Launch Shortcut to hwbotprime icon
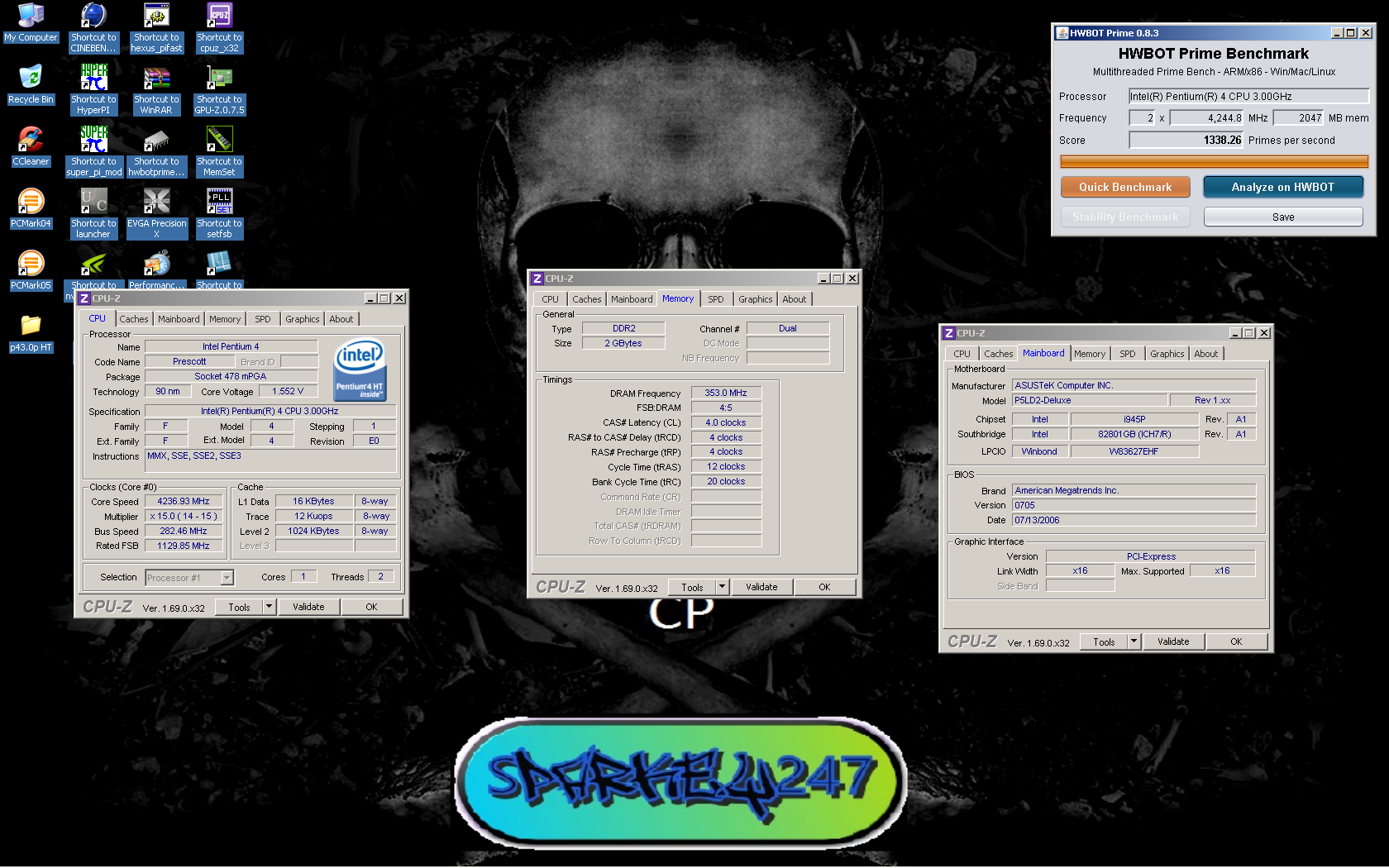Viewport: 1389px width, 868px height. 156,151
